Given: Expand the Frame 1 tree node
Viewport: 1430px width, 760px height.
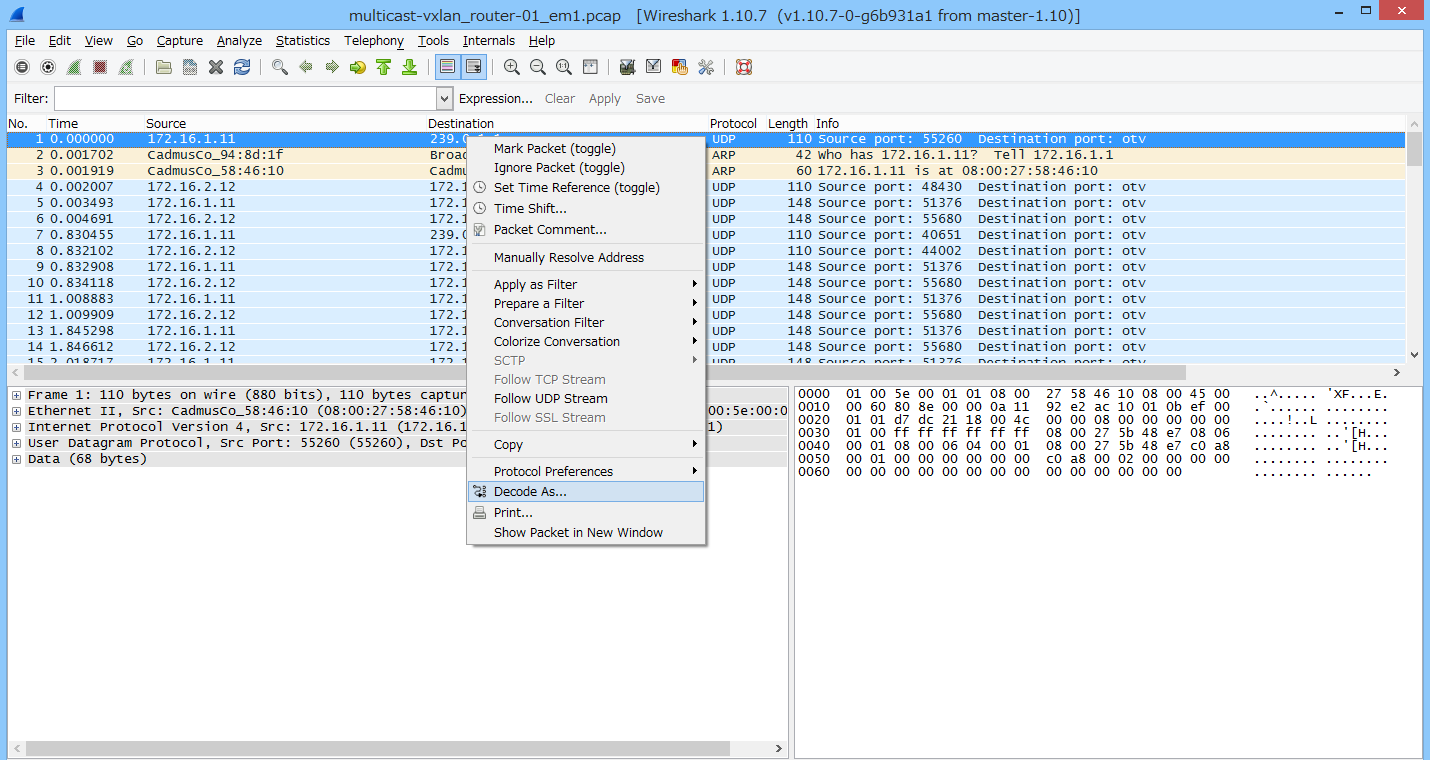Looking at the screenshot, I should (16, 396).
